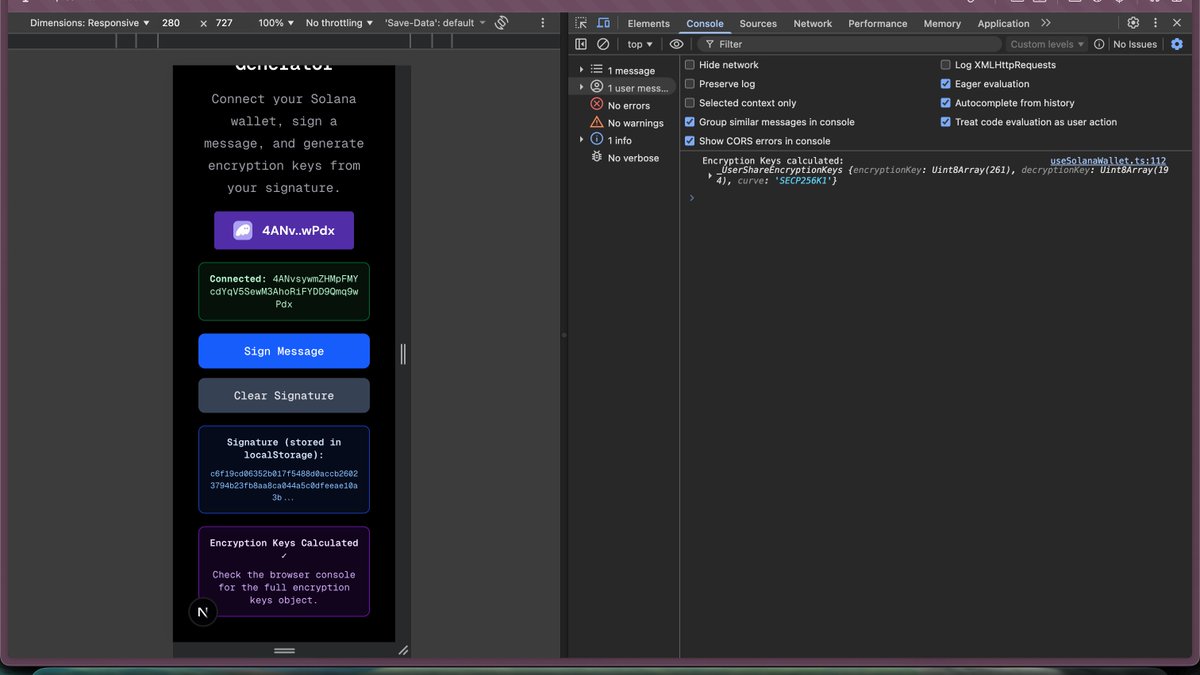This screenshot has width=1200, height=675.
Task: Click the rotate screen orientation icon
Action: click(x=502, y=22)
